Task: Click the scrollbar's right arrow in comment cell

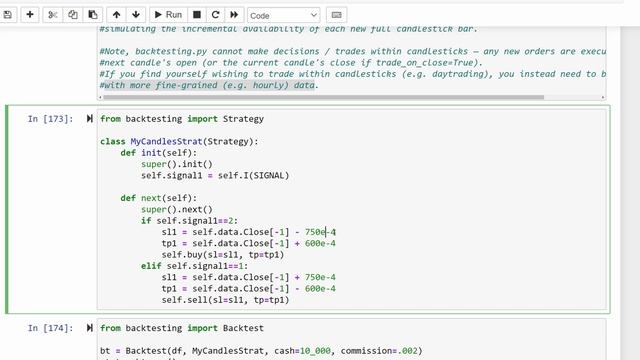Action: (603, 97)
